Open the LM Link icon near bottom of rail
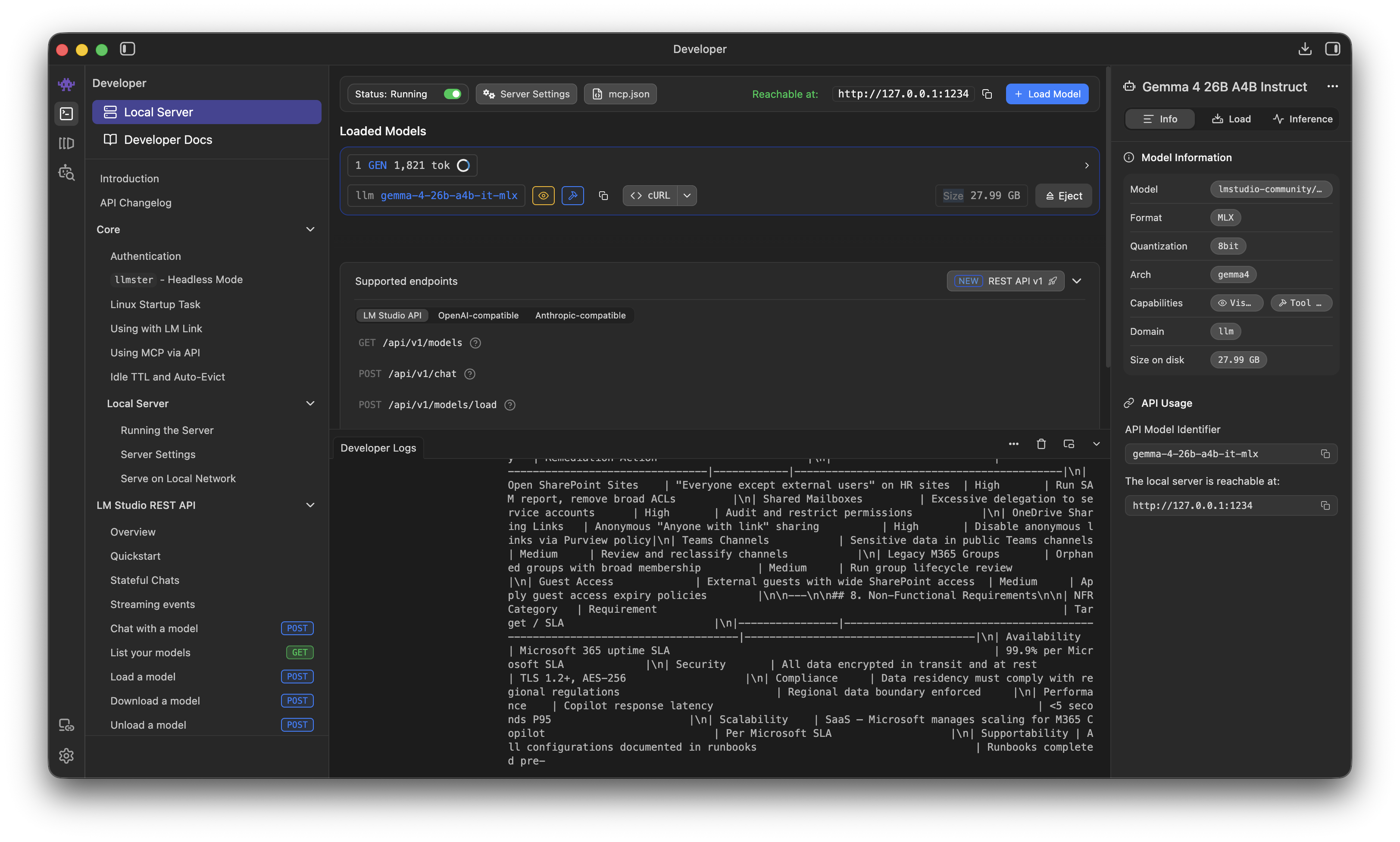Image resolution: width=1400 pixels, height=842 pixels. click(66, 725)
